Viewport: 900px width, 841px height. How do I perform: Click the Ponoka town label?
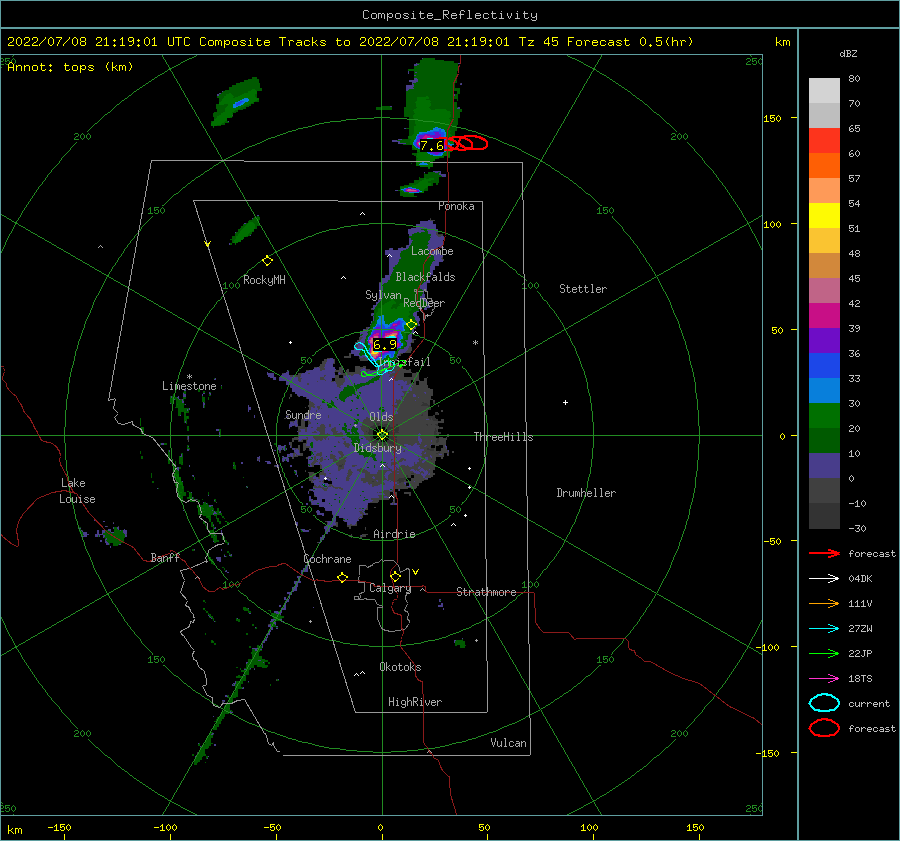coord(456,206)
